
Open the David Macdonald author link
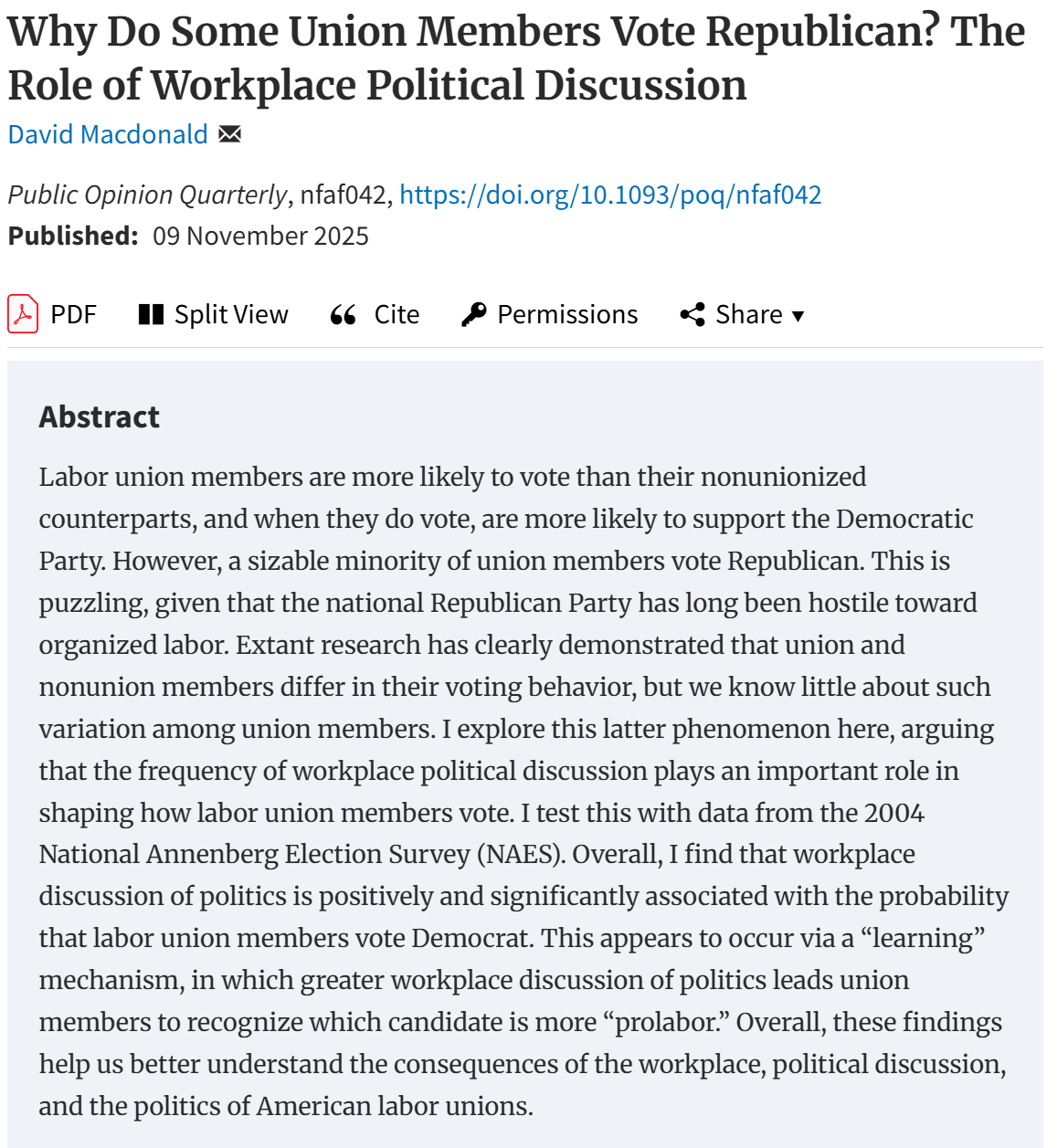tap(108, 134)
